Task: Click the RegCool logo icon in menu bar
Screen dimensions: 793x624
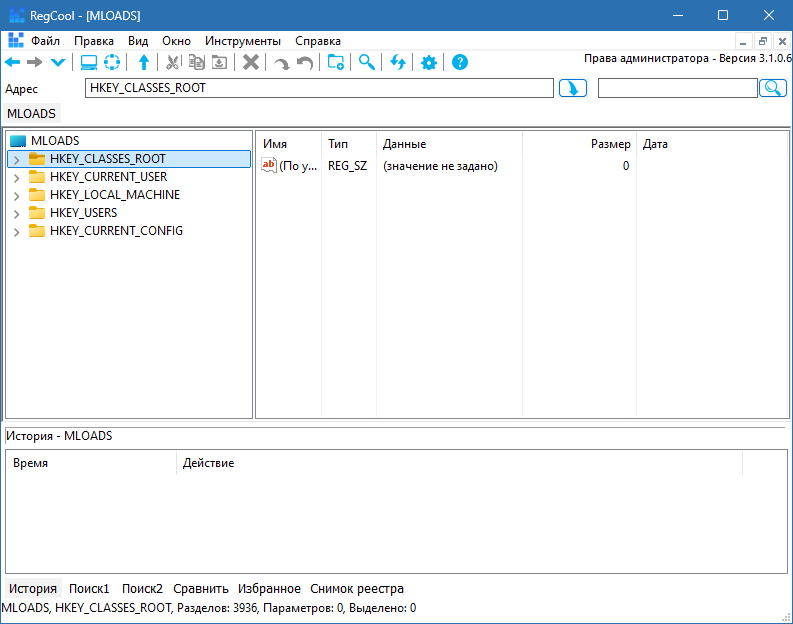Action: 16,40
